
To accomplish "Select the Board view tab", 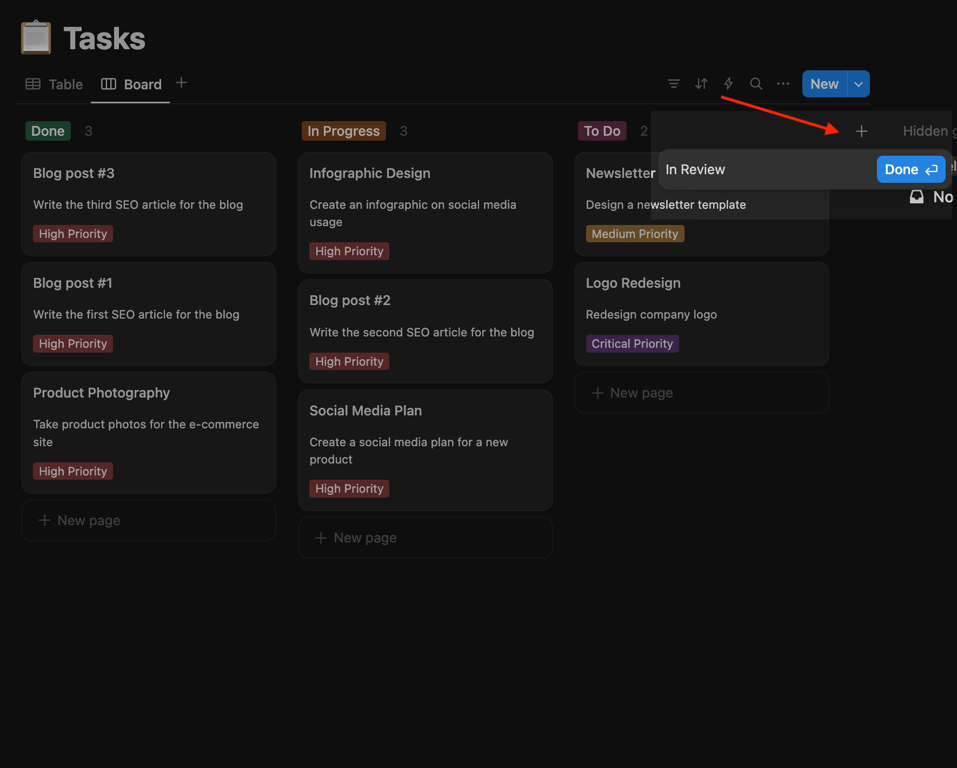I will coord(131,84).
